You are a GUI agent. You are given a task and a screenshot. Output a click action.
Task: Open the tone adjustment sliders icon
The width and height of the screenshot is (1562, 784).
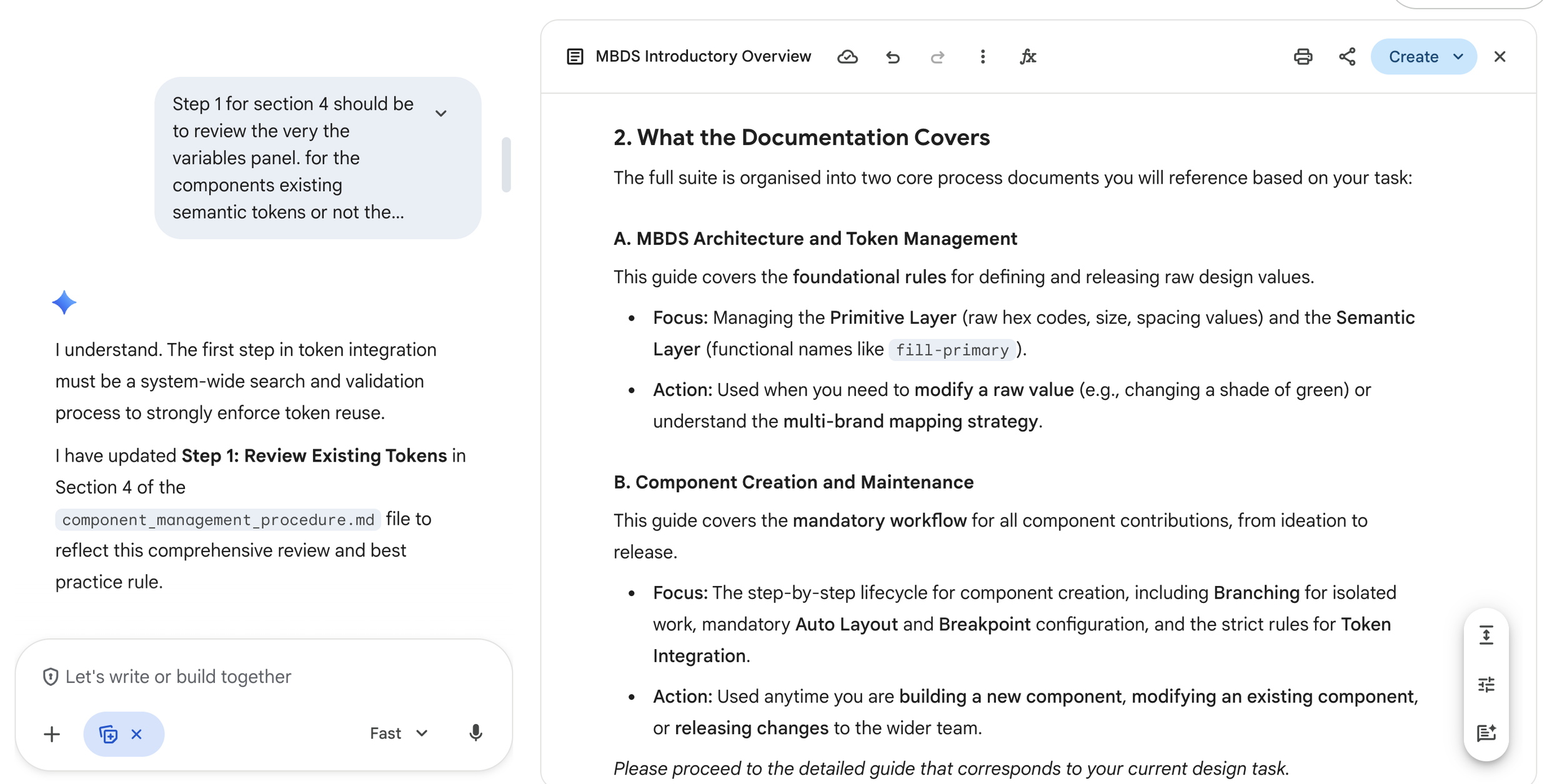point(1486,684)
